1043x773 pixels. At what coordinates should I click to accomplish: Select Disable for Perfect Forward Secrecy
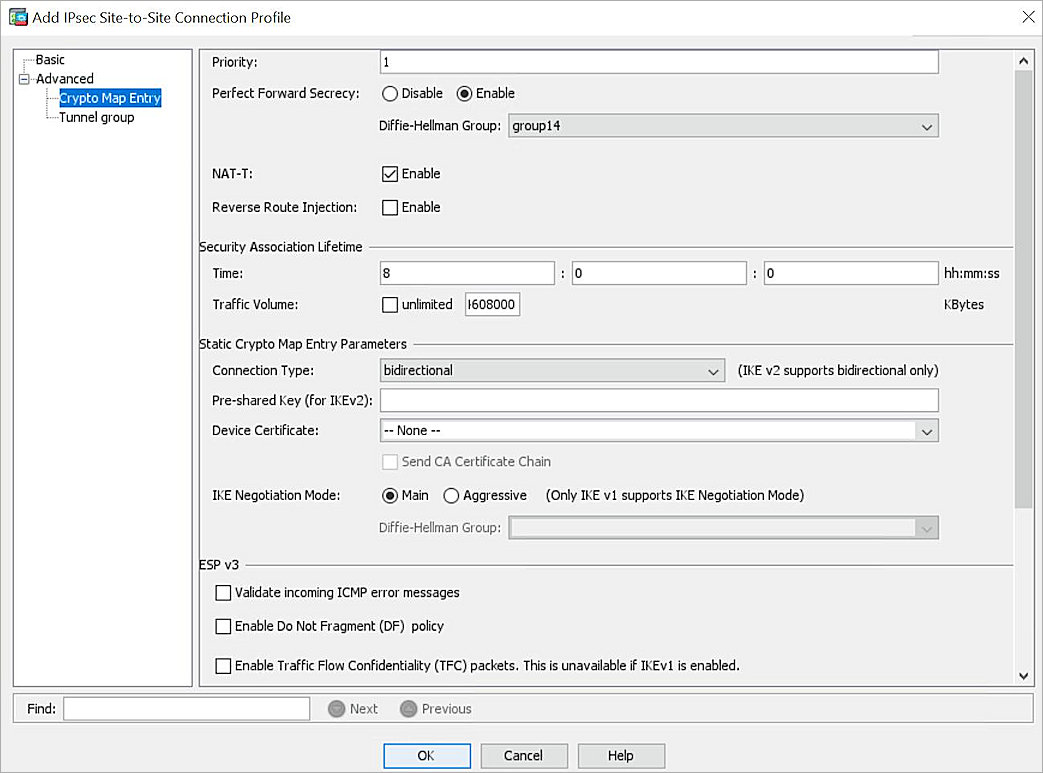tap(390, 93)
